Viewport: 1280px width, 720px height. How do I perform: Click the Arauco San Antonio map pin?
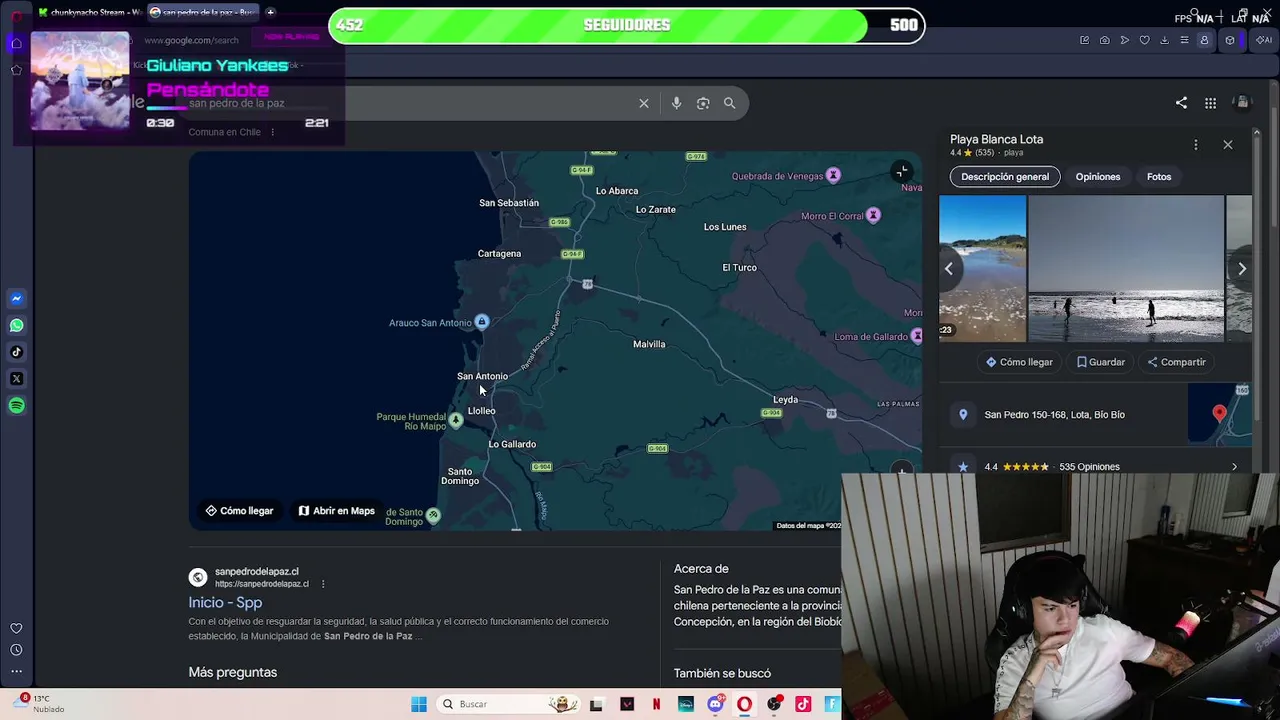482,322
